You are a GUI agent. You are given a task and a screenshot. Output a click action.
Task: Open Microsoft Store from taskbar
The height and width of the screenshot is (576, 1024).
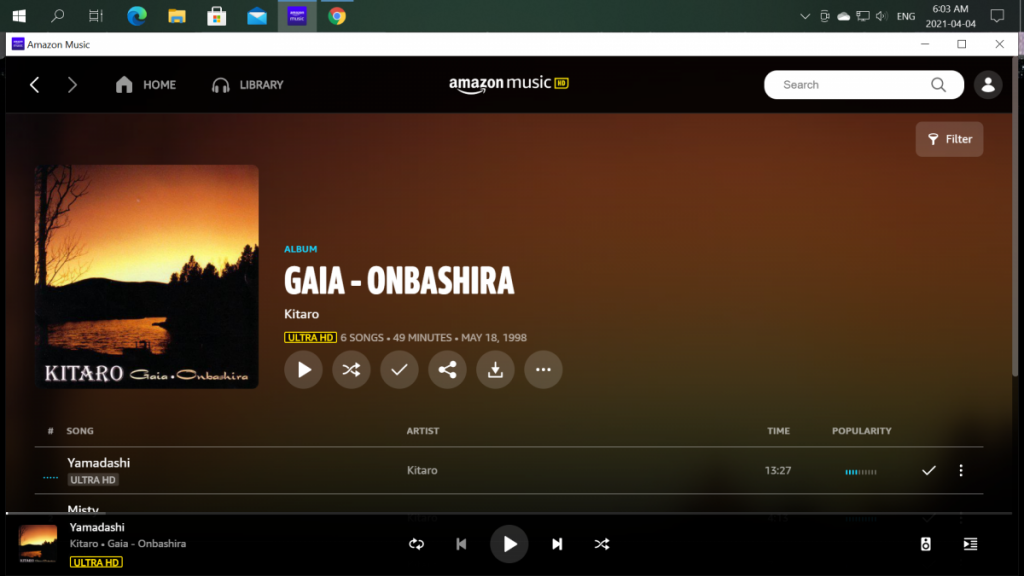tap(217, 16)
